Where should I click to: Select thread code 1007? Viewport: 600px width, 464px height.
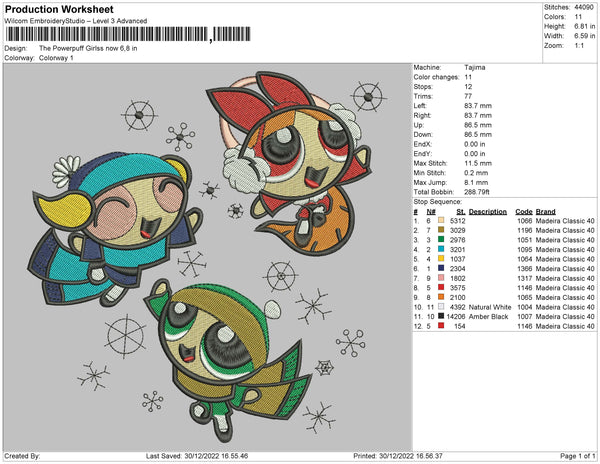click(524, 317)
